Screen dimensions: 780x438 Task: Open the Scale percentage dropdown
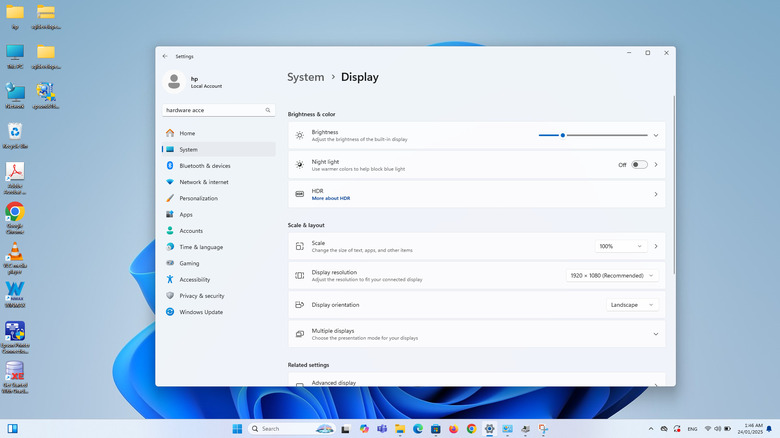point(621,246)
